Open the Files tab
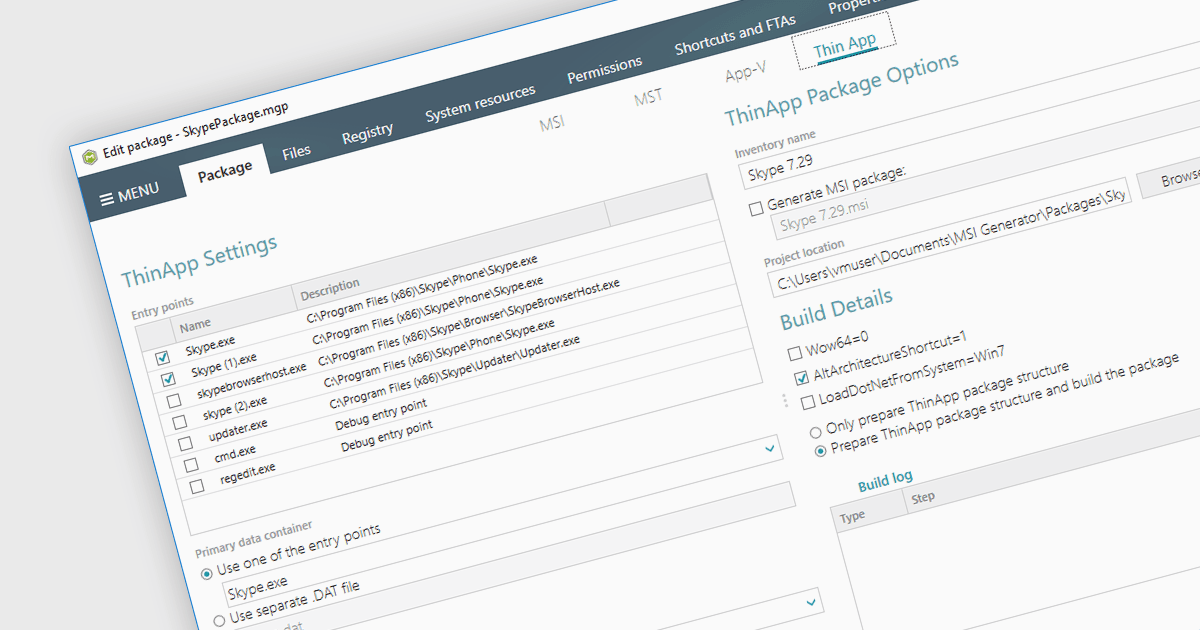Image resolution: width=1200 pixels, height=630 pixels. click(x=296, y=151)
